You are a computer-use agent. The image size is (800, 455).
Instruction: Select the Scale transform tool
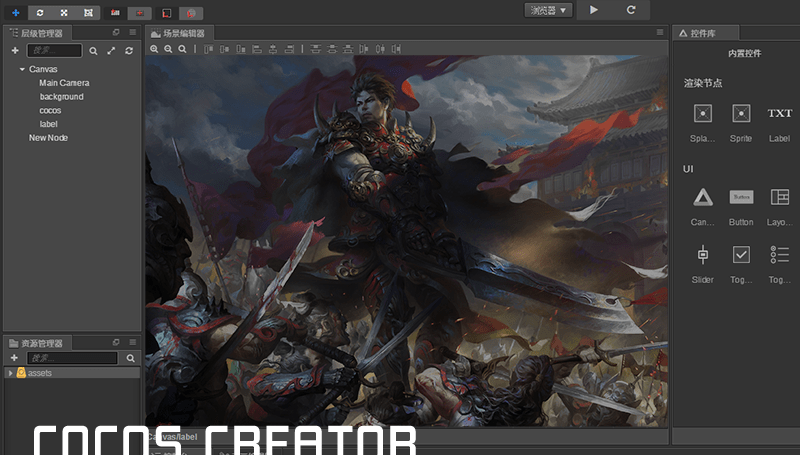pos(64,12)
